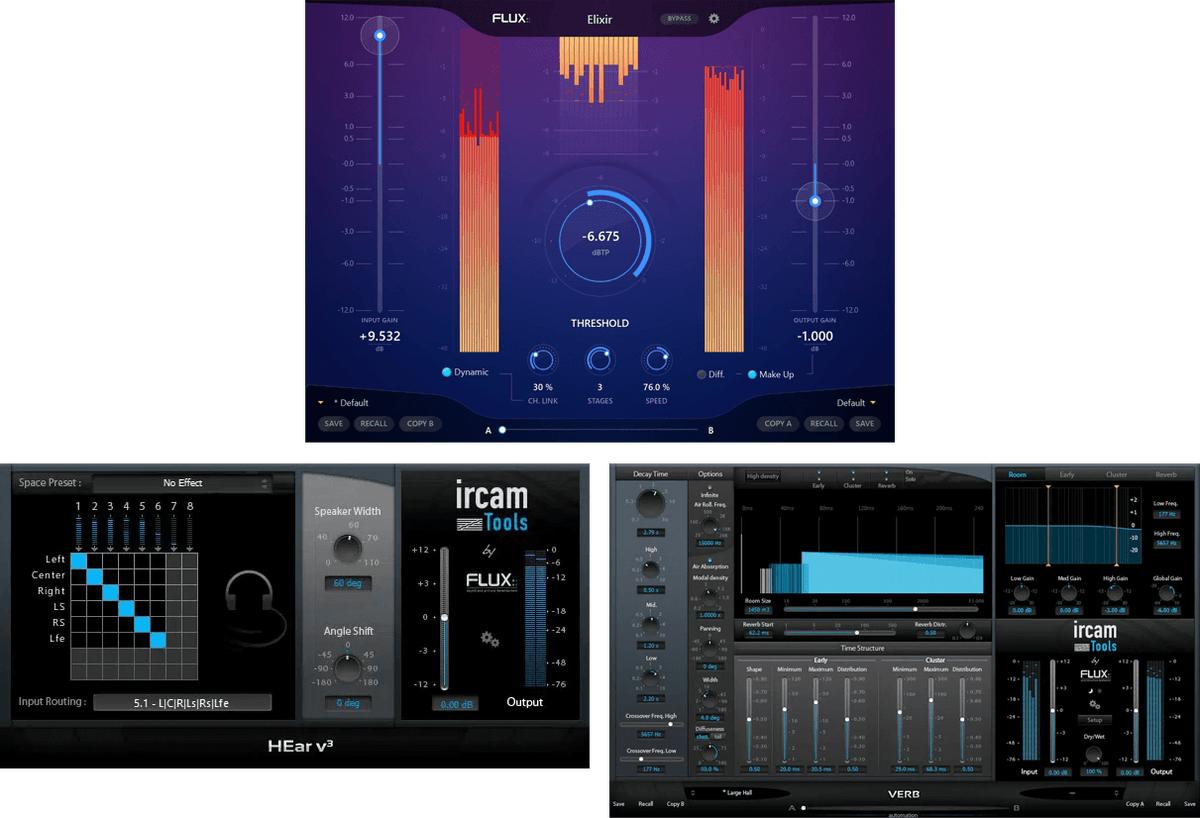This screenshot has height=818, width=1200.
Task: Click the settings gear in Elixir header
Action: click(712, 18)
